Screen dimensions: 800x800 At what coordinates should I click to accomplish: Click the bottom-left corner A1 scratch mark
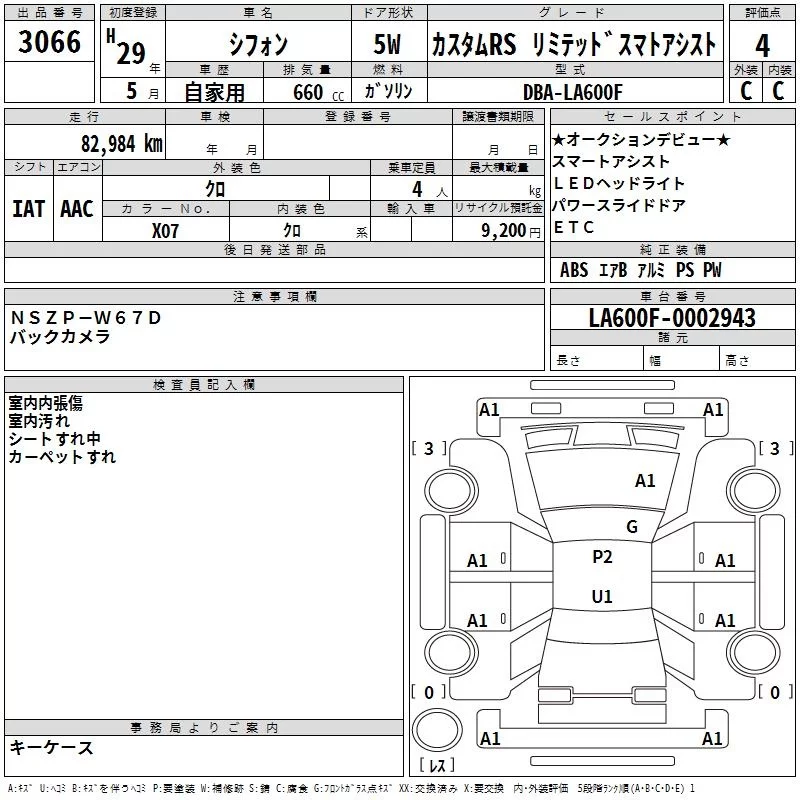pyautogui.click(x=489, y=739)
